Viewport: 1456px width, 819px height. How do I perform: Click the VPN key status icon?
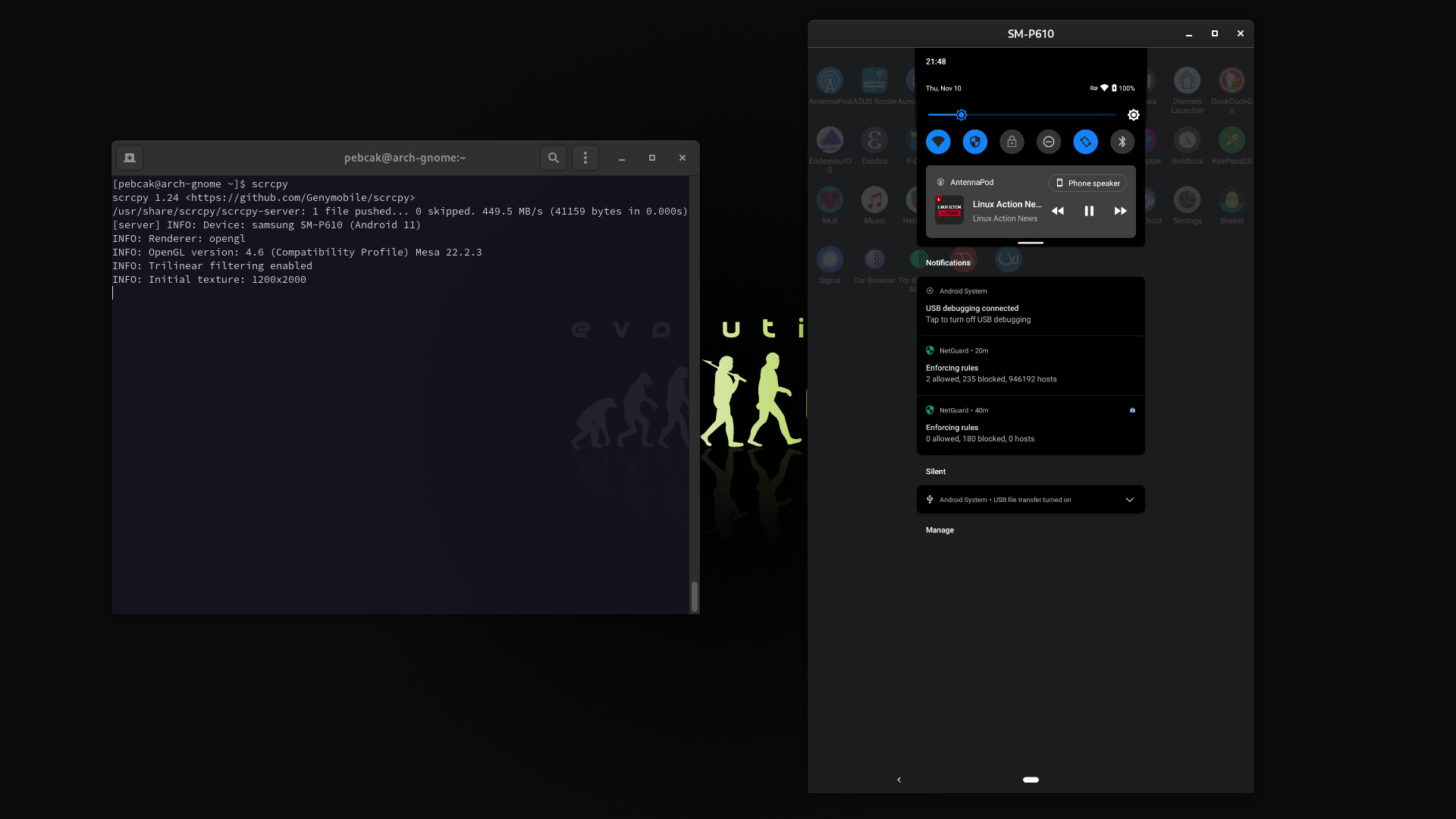pyautogui.click(x=1094, y=88)
